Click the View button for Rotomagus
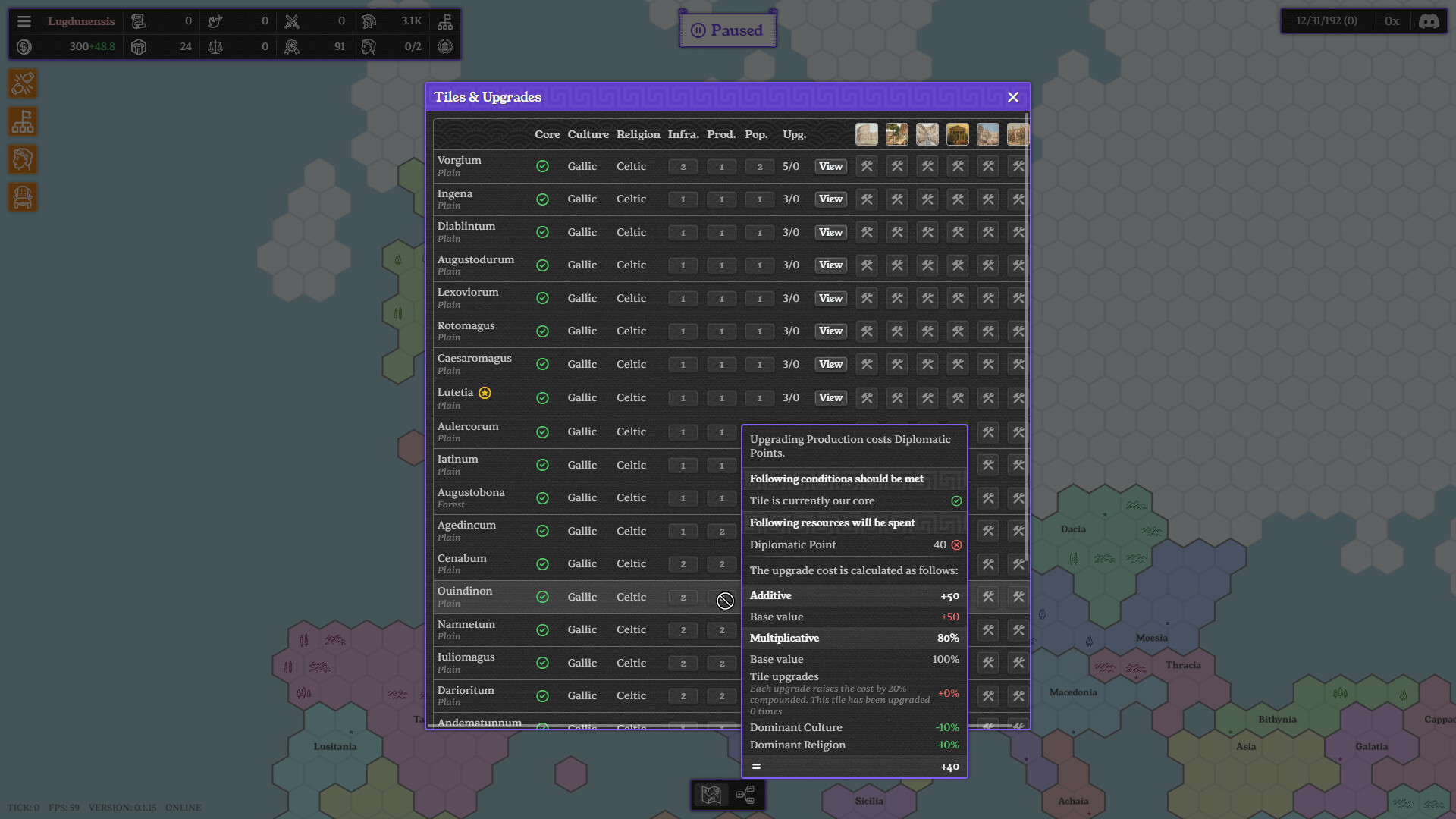The height and width of the screenshot is (819, 1456). click(x=830, y=331)
